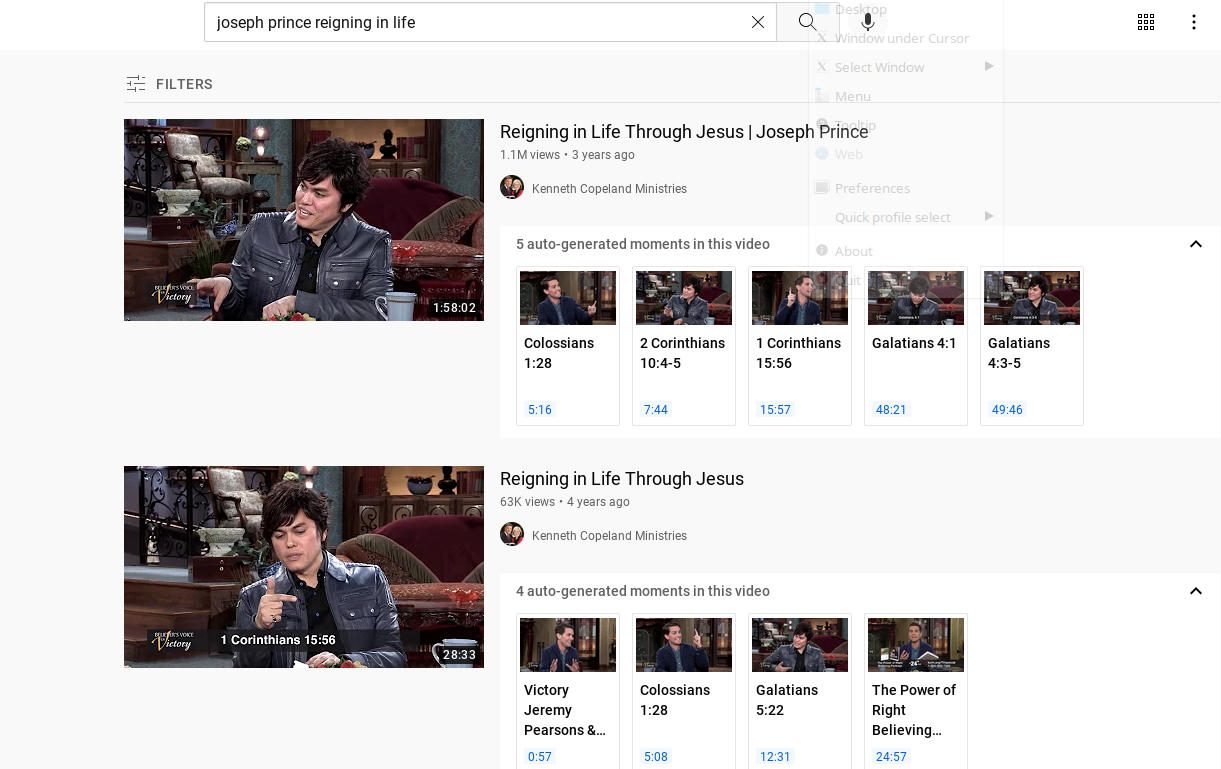This screenshot has height=769, width=1221.
Task: Jump to Colossians 1:28 moment at 5:08
Action: 684,691
